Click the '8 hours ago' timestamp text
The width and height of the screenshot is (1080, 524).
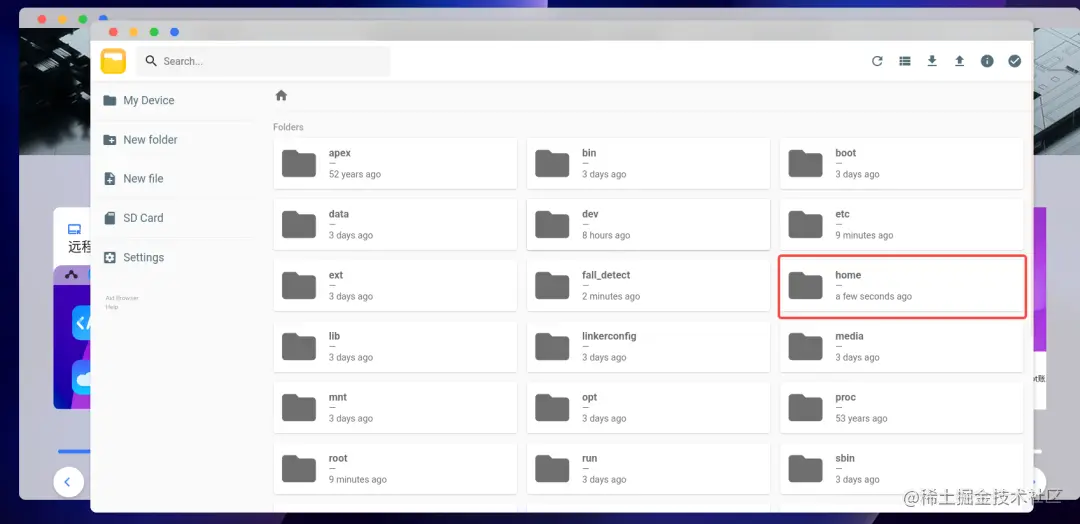[606, 235]
